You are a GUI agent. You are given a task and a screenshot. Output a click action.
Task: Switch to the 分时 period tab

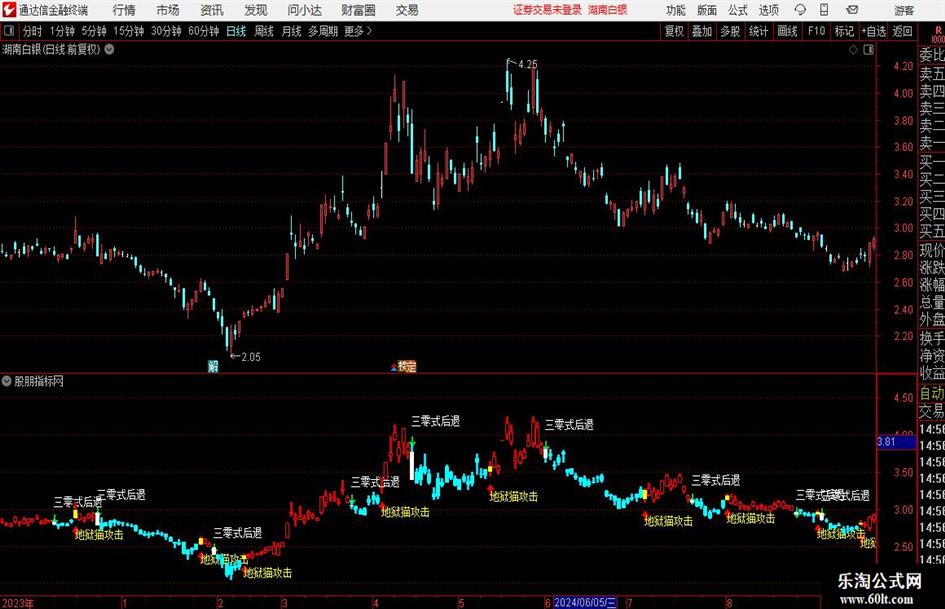32,31
